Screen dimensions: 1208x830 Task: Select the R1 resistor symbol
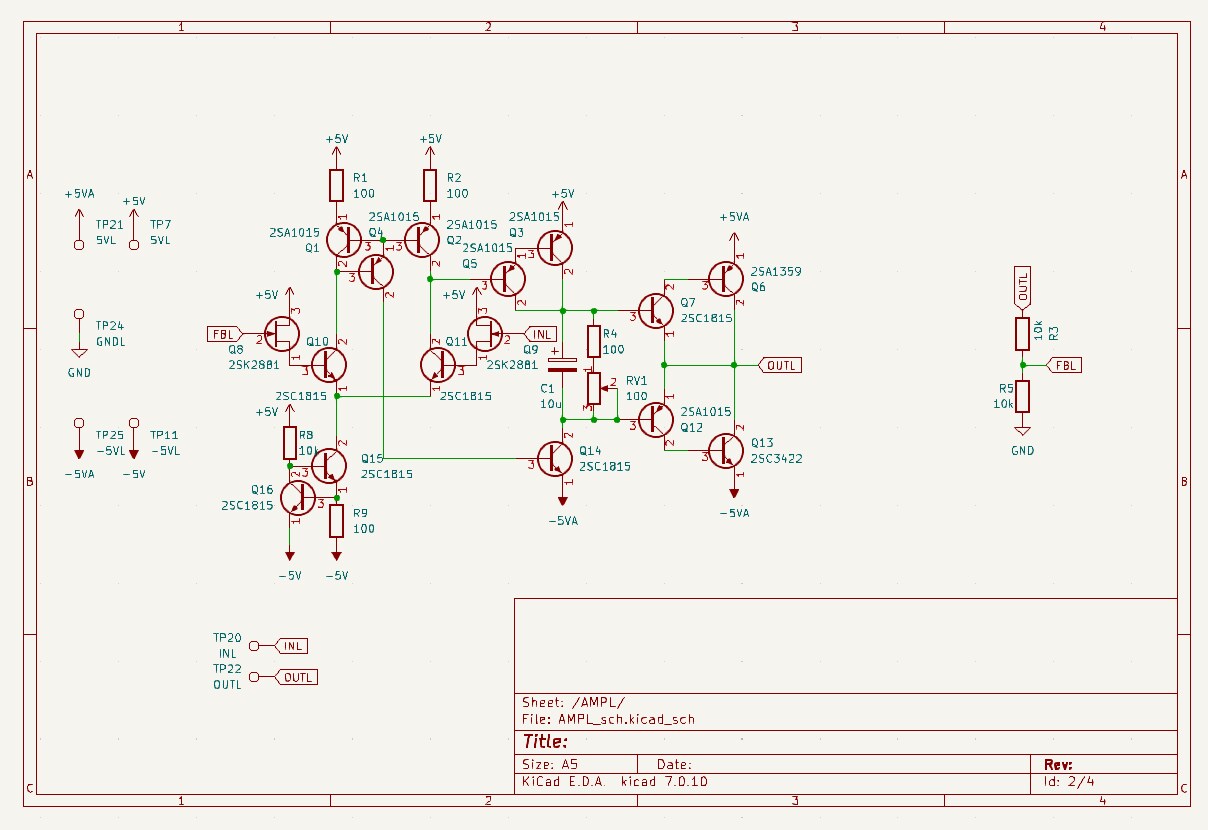[337, 185]
